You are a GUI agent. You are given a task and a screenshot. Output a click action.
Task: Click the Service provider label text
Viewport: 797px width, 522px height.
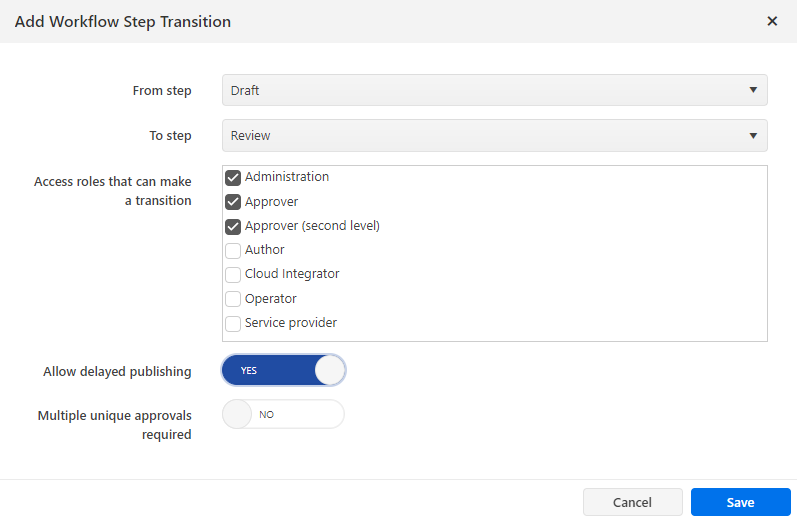(x=291, y=323)
